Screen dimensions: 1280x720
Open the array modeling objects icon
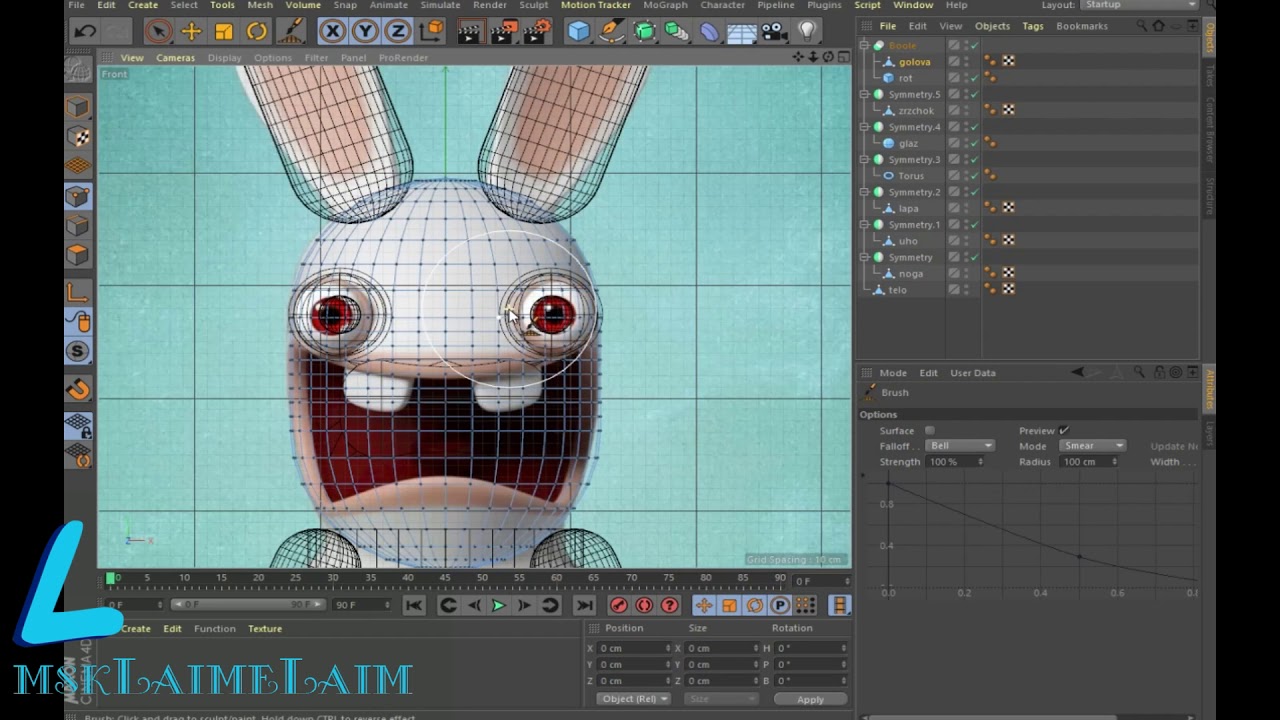point(677,31)
